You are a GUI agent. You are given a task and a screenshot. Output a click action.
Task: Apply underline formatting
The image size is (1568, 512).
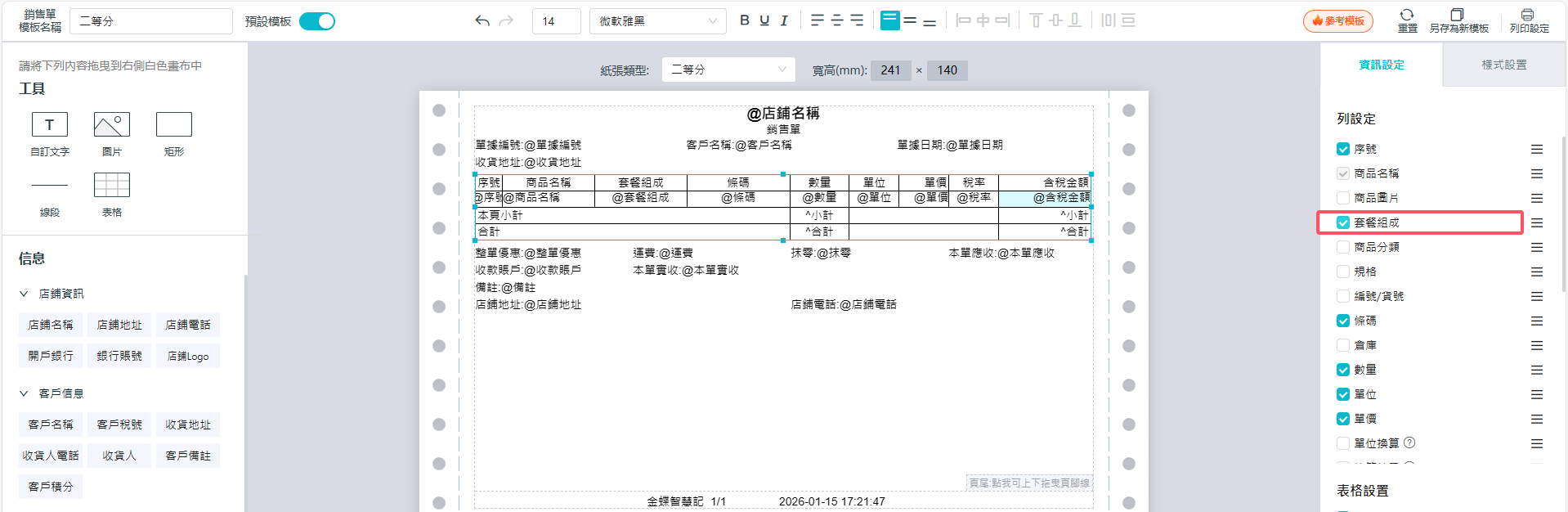pyautogui.click(x=764, y=20)
